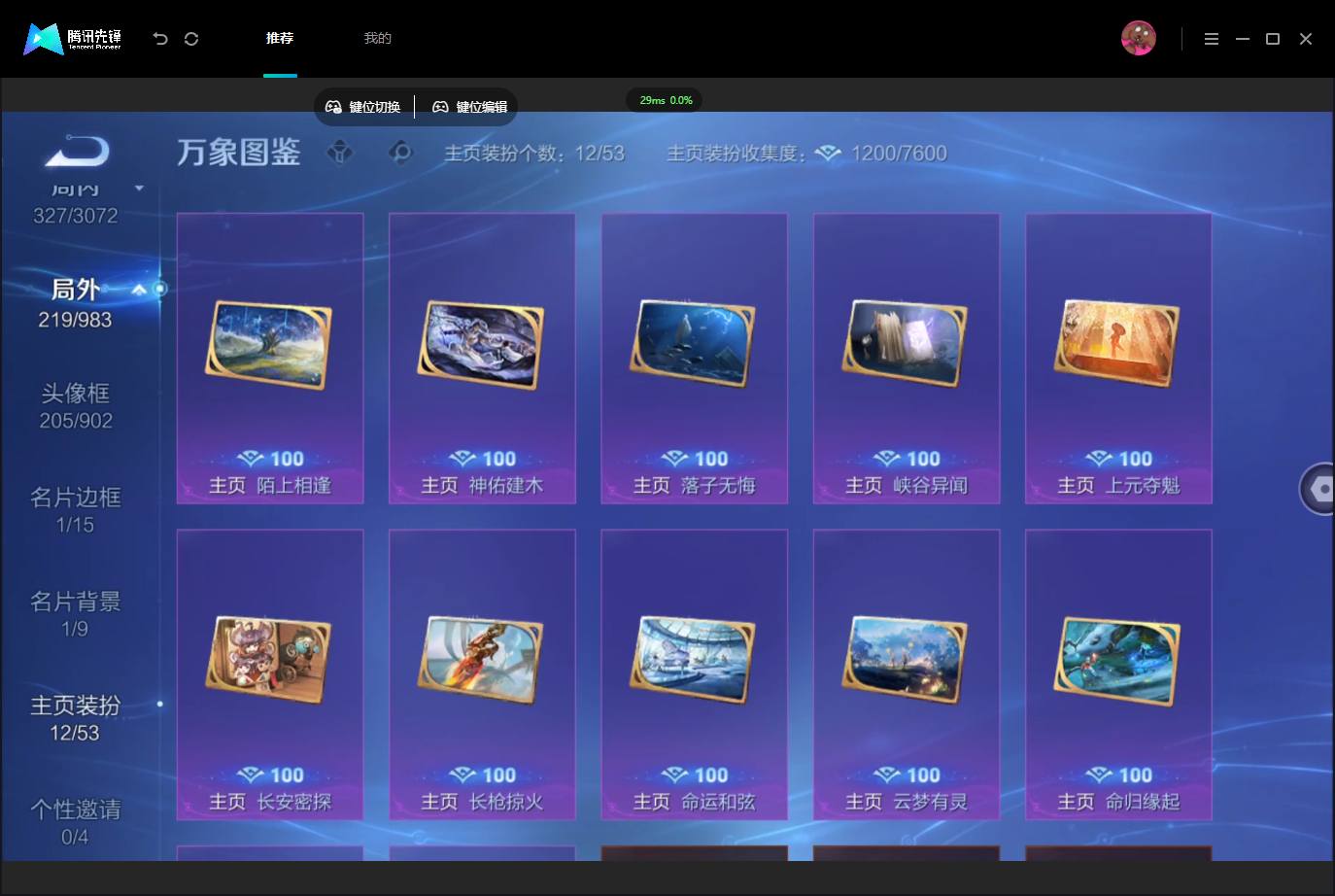The height and width of the screenshot is (896, 1335).
Task: Click the search-style icon beside 万象图鉴
Action: click(400, 153)
